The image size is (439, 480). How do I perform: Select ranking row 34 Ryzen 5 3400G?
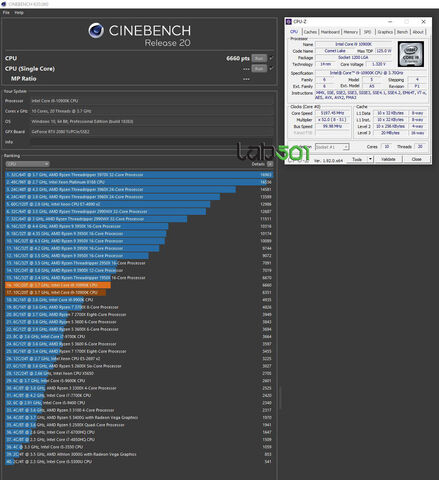click(139, 417)
